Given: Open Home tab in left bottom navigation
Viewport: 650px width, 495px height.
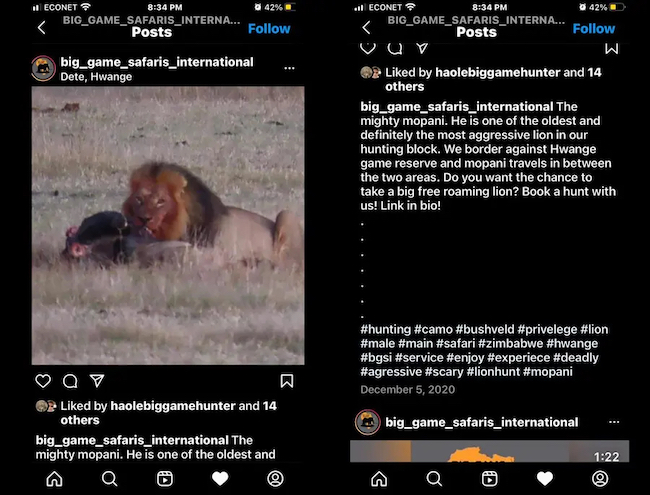Looking at the screenshot, I should pos(54,479).
